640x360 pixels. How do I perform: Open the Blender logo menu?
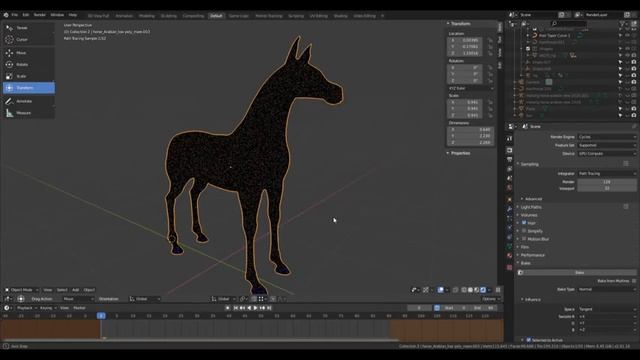pos(6,15)
